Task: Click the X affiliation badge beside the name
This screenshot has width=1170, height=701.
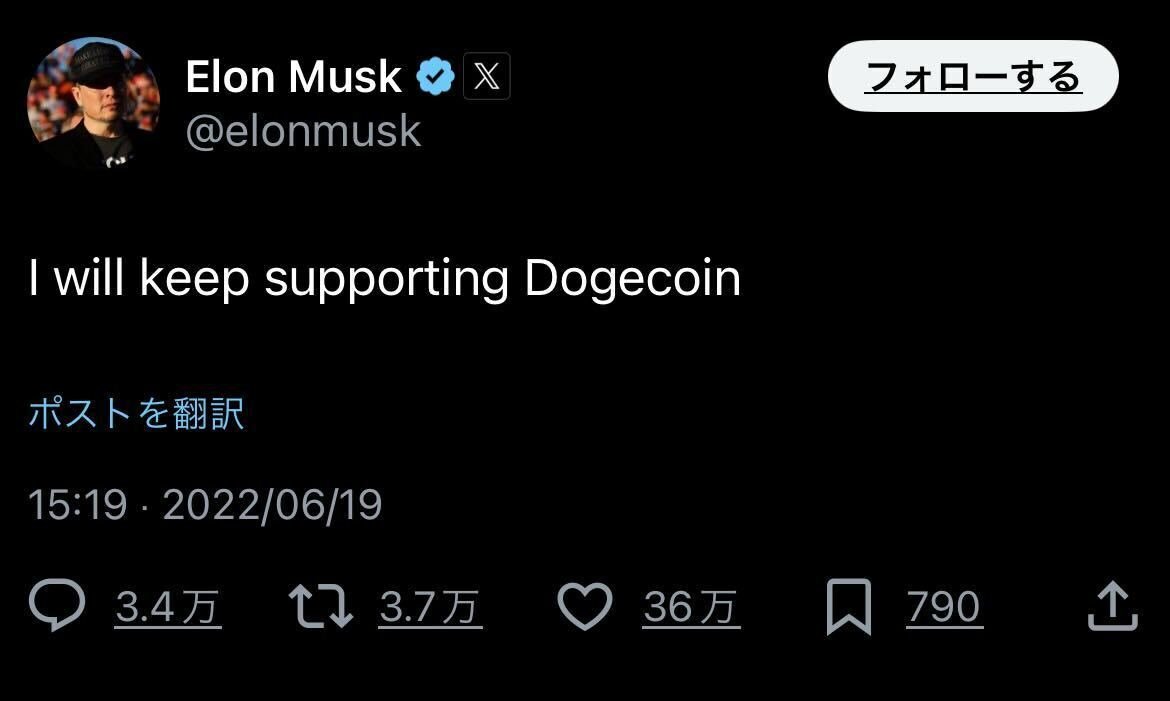Action: 487,77
